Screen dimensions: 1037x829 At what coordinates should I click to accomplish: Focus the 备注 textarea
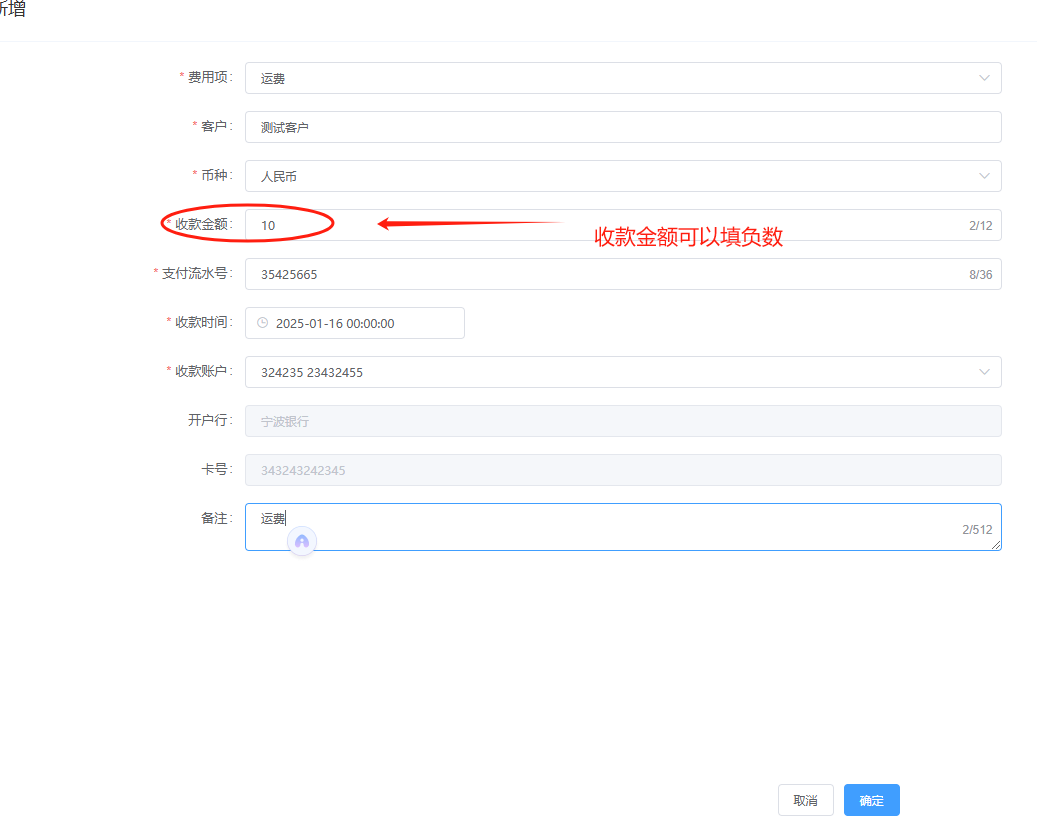point(623,527)
